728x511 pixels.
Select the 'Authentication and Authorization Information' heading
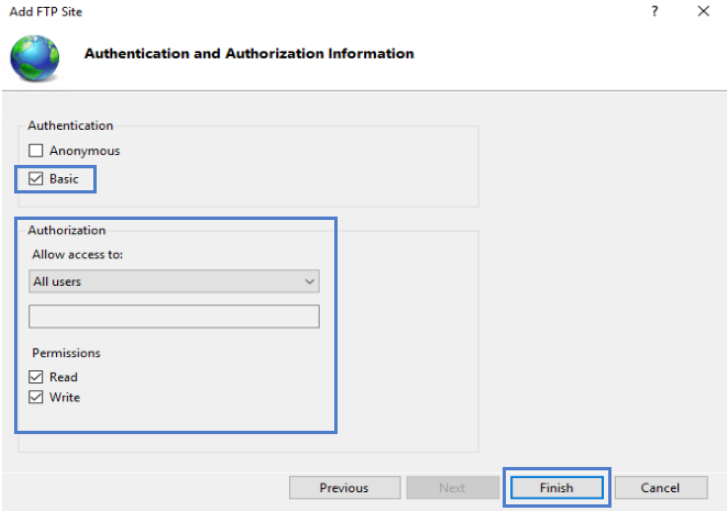tap(249, 54)
